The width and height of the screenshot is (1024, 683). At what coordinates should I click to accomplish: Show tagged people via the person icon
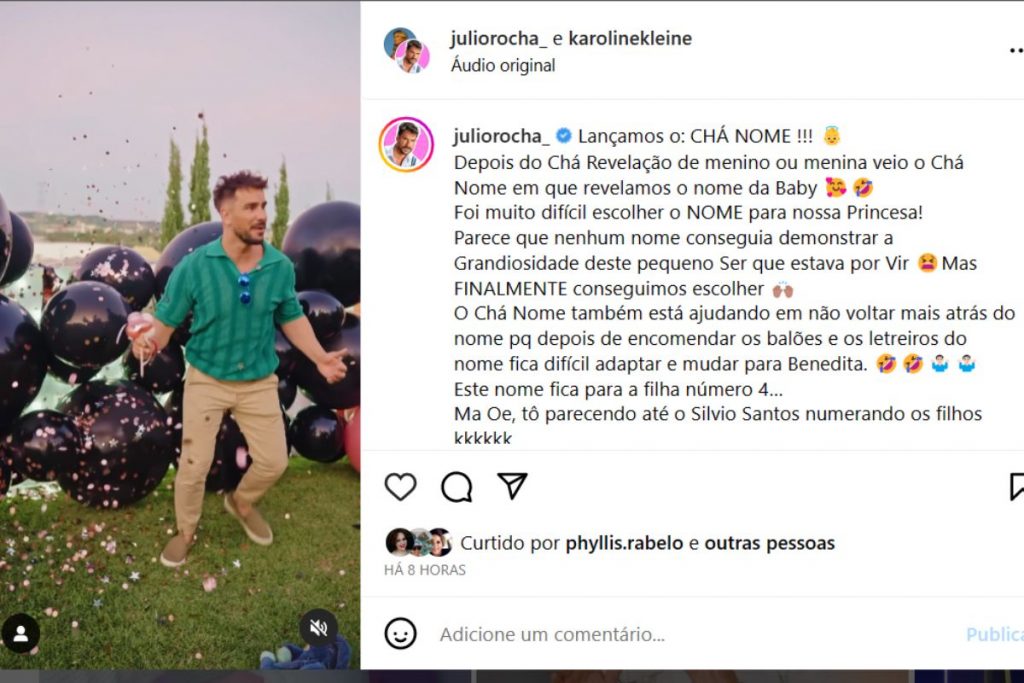(21, 633)
